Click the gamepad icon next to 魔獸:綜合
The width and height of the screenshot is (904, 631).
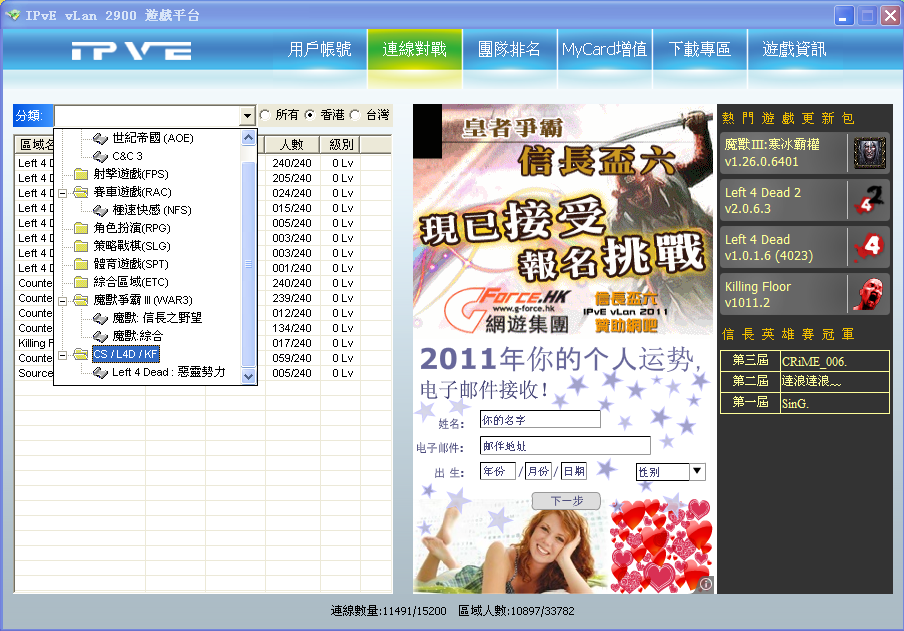pos(100,336)
